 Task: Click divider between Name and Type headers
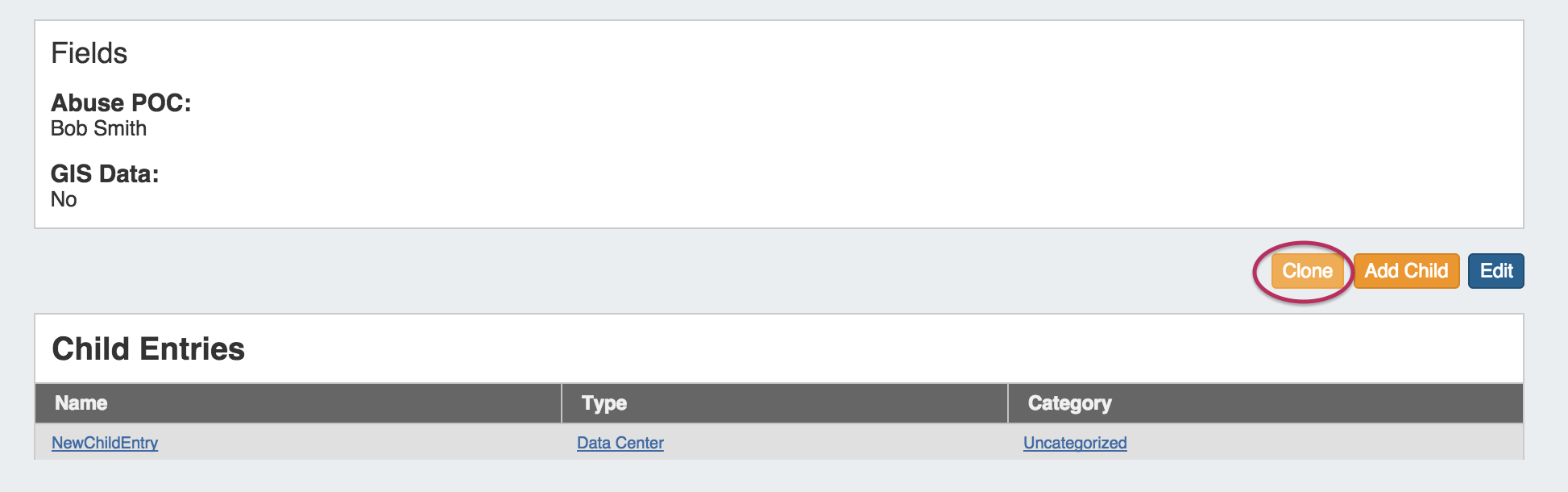coord(562,403)
